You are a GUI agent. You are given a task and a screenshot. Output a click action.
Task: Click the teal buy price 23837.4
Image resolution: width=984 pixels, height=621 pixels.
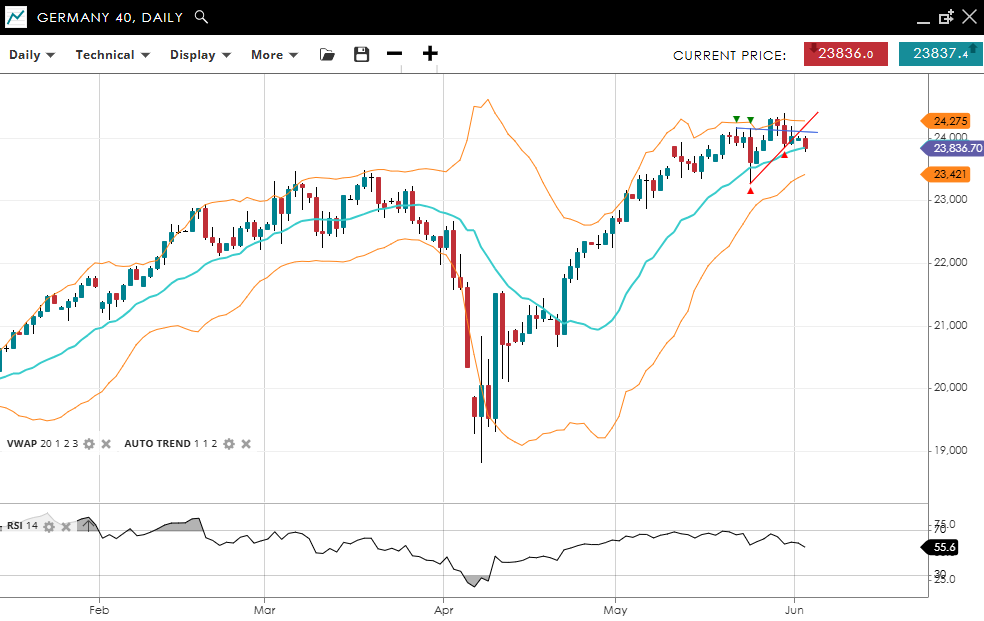pyautogui.click(x=940, y=55)
